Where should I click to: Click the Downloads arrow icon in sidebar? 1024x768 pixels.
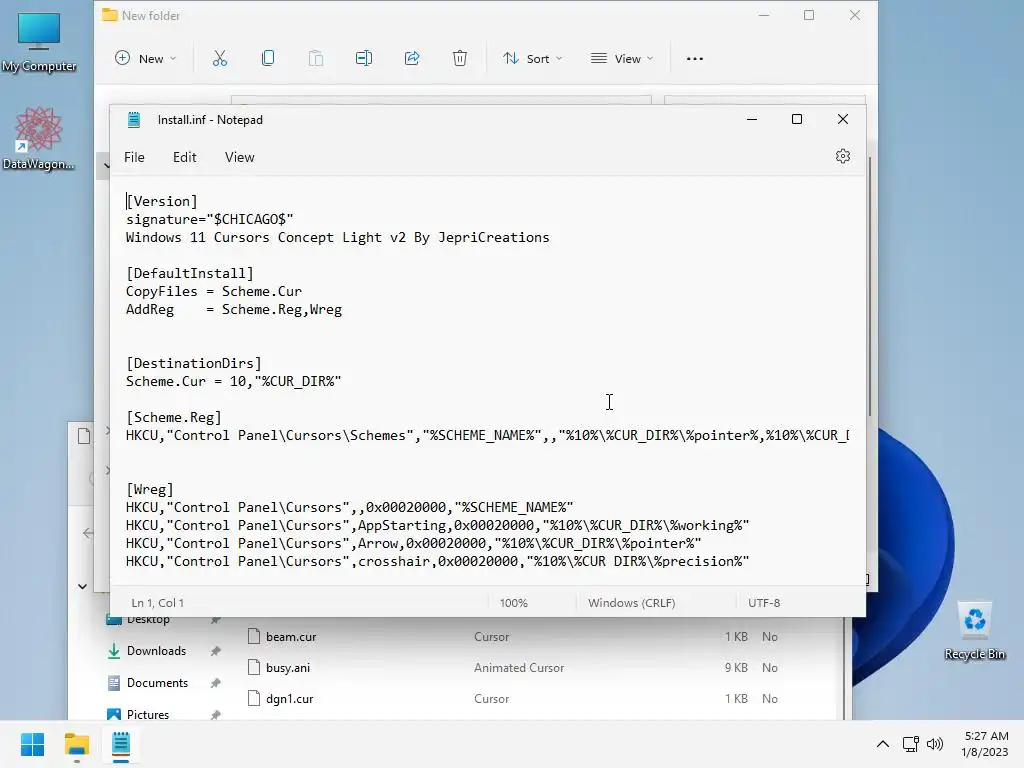(114, 651)
